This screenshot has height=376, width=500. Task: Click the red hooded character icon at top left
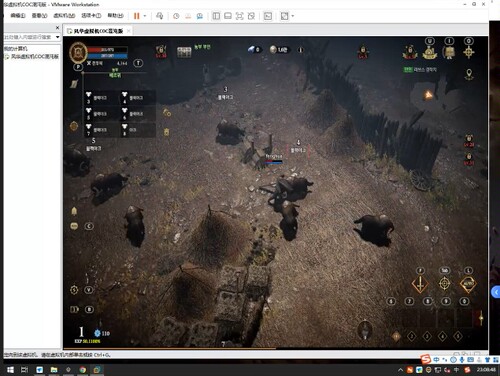pos(161,51)
